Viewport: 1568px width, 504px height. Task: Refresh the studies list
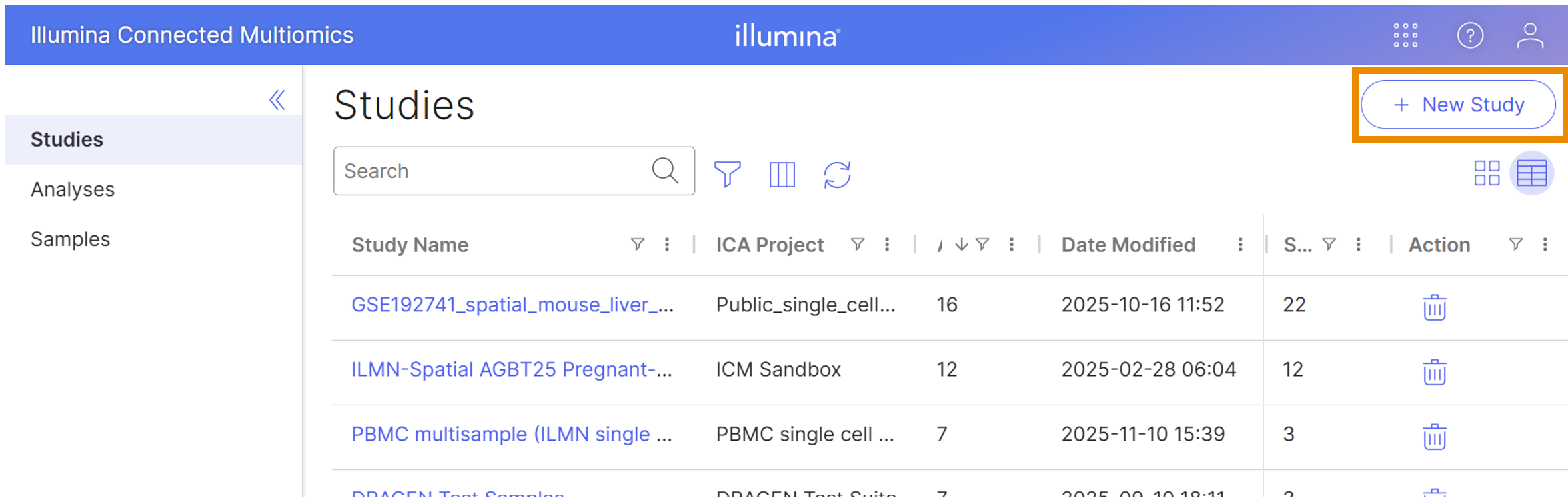837,174
